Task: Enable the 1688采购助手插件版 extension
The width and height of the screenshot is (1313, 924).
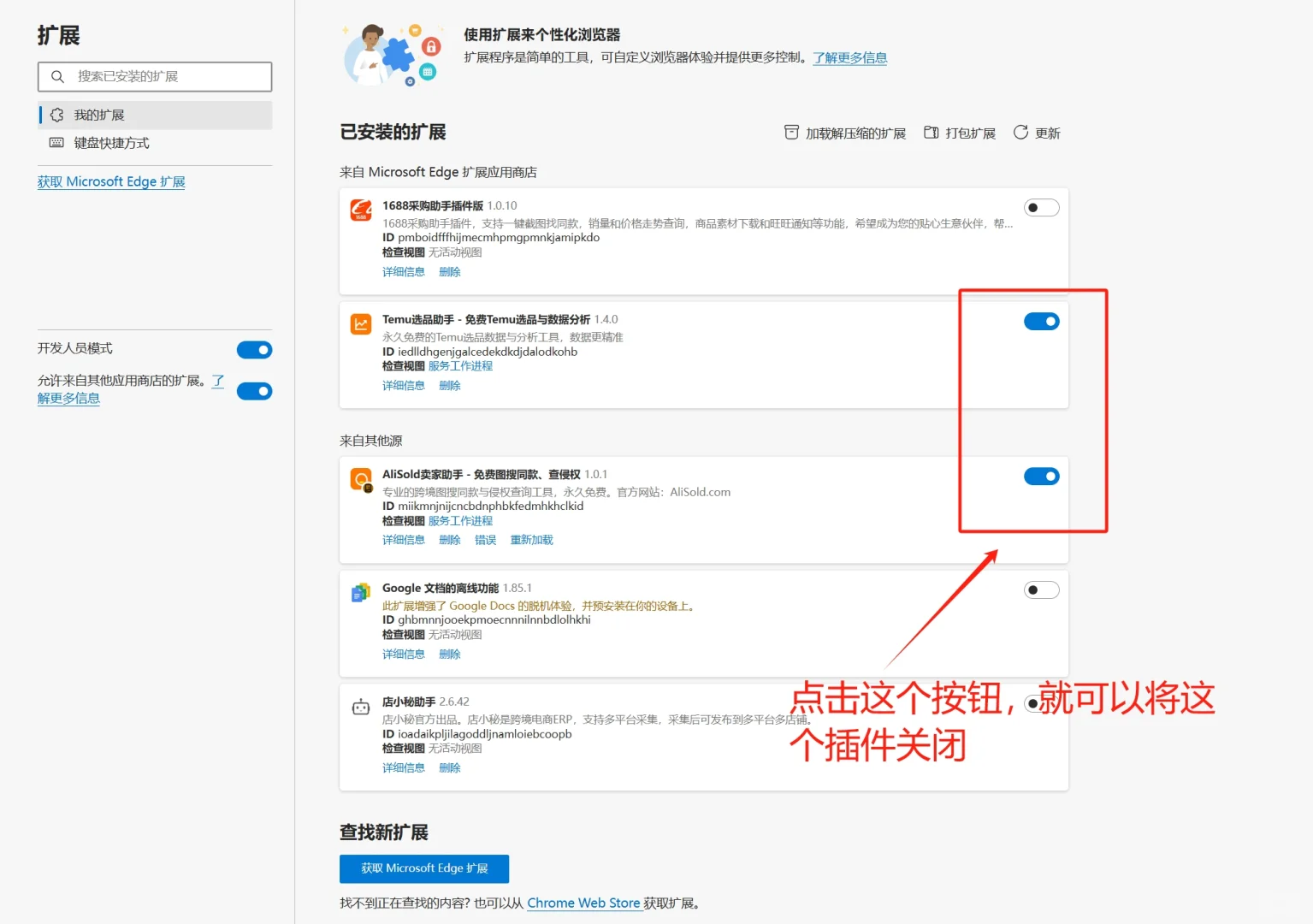Action: (x=1041, y=207)
